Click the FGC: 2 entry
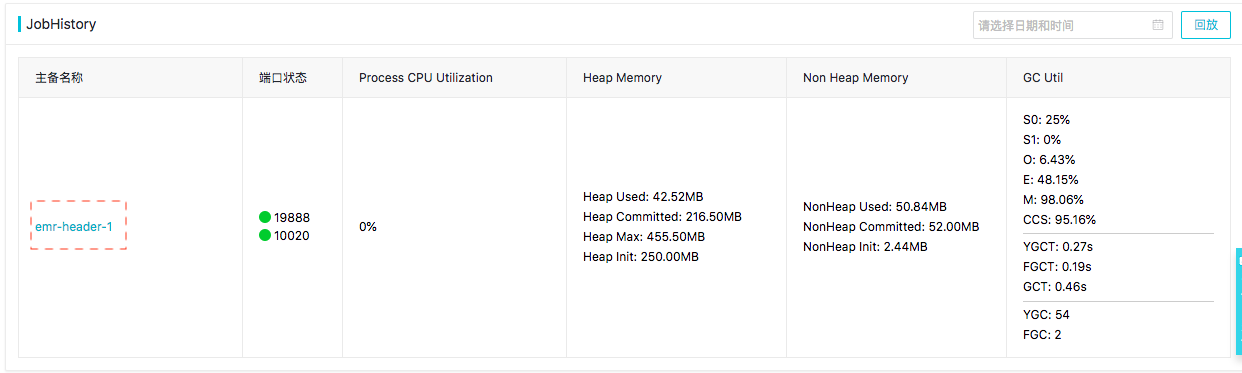The image size is (1242, 373). coord(1042,335)
